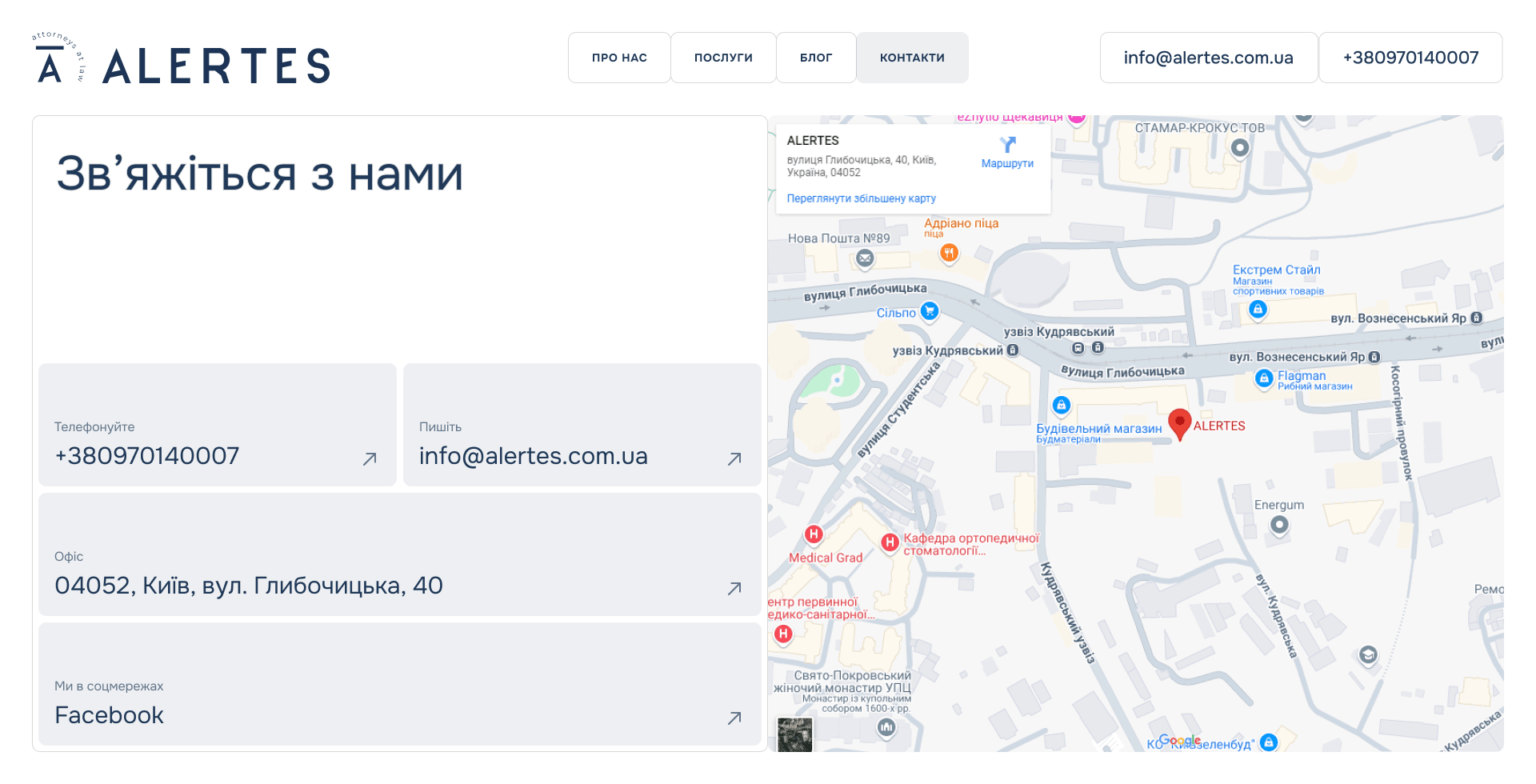1536x784 pixels.
Task: Click the ALERTES logo in header
Action: click(x=182, y=64)
